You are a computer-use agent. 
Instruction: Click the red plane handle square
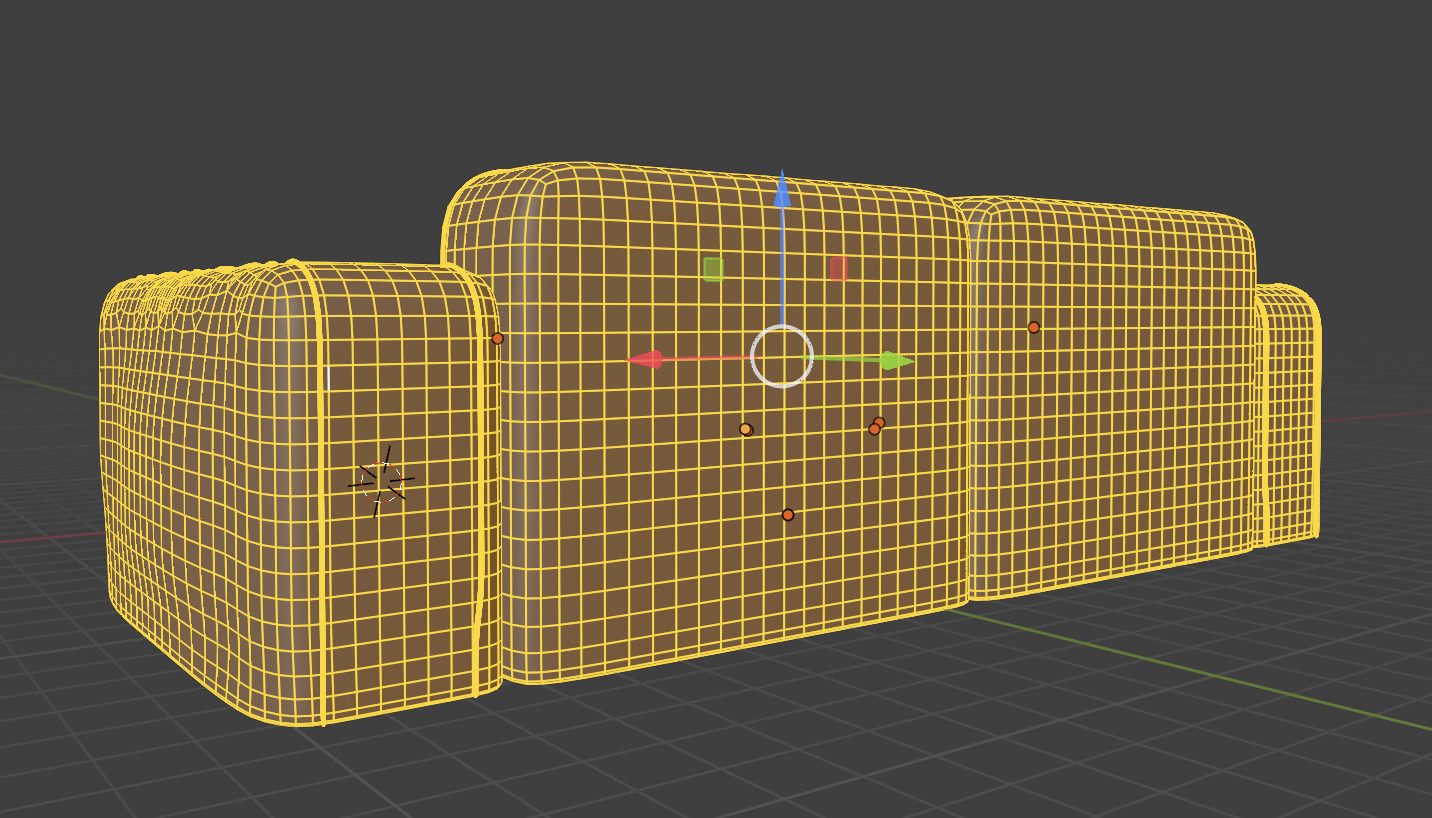click(x=839, y=268)
